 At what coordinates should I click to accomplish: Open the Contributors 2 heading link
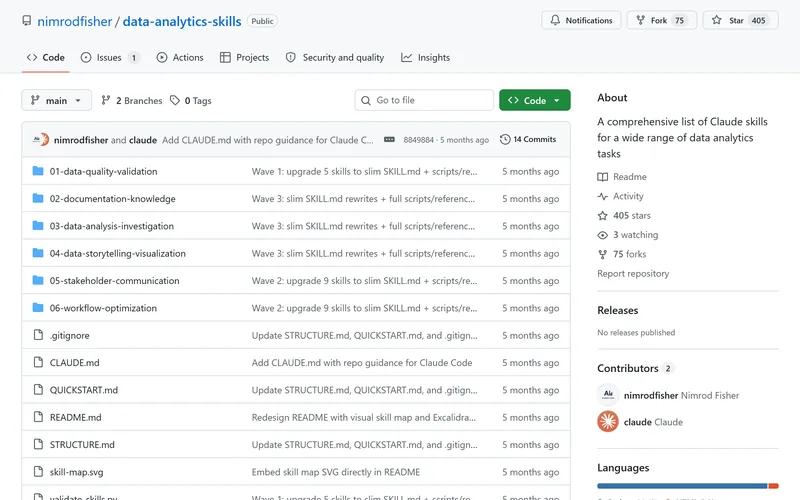635,368
